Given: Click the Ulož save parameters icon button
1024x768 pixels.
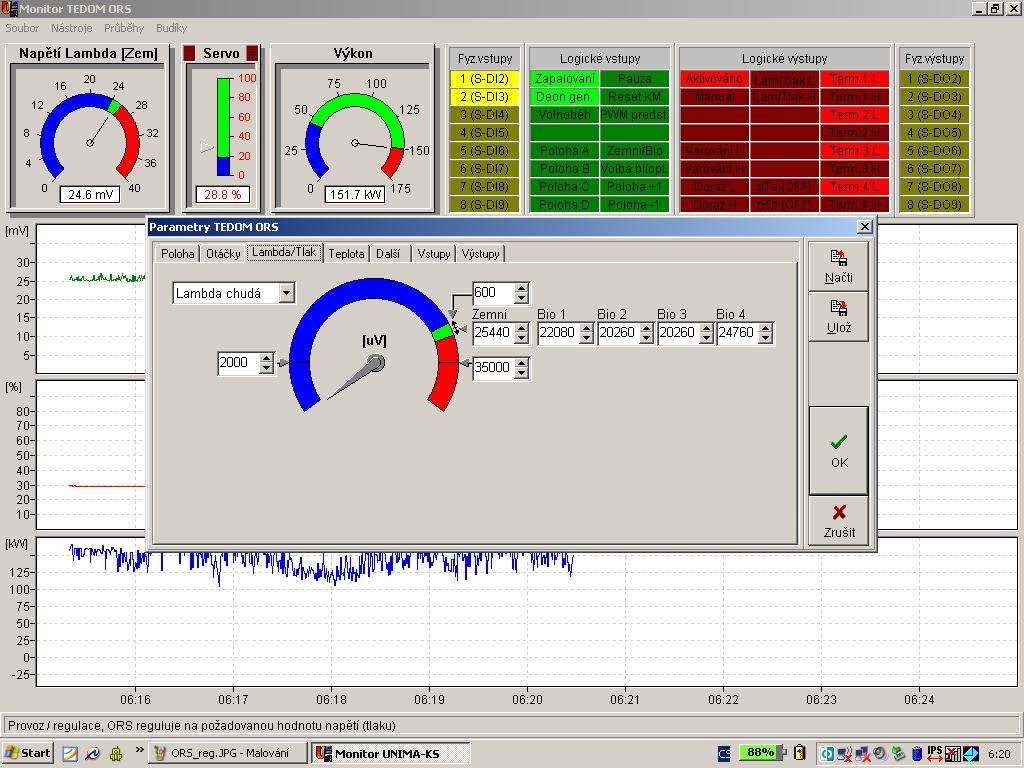Looking at the screenshot, I should coord(838,317).
